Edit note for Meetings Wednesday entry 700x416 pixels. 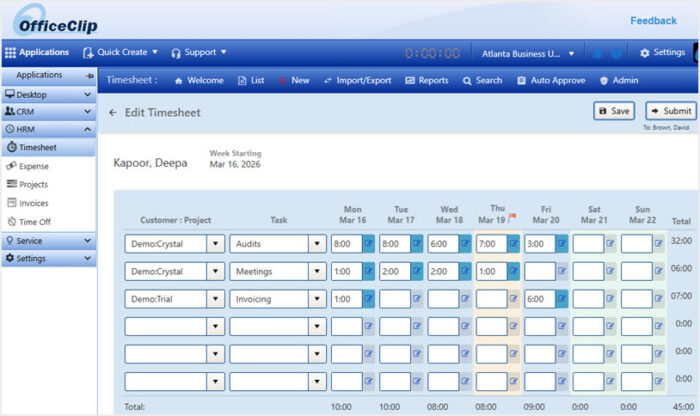point(465,271)
